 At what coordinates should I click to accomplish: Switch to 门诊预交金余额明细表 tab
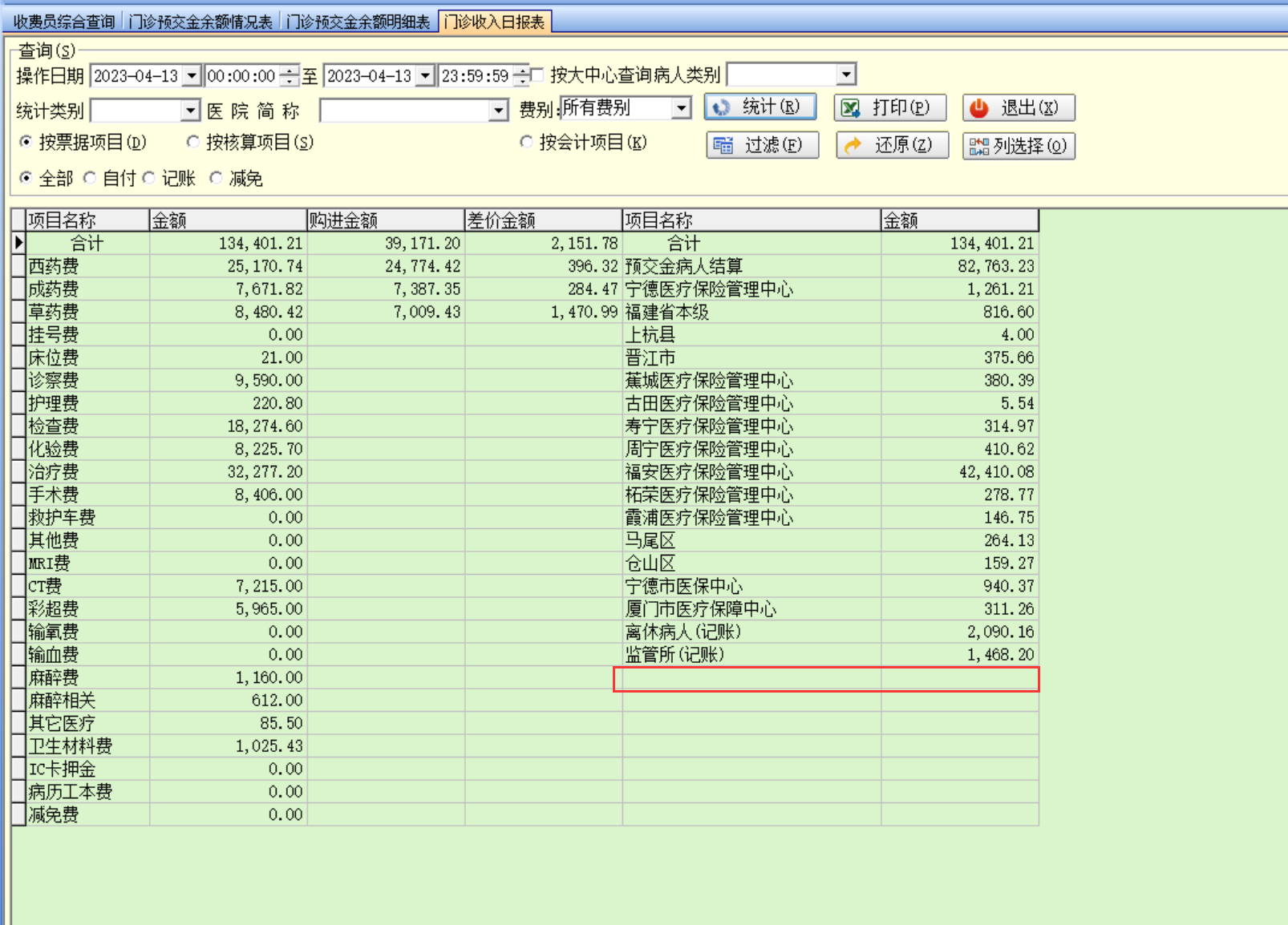pos(358,22)
